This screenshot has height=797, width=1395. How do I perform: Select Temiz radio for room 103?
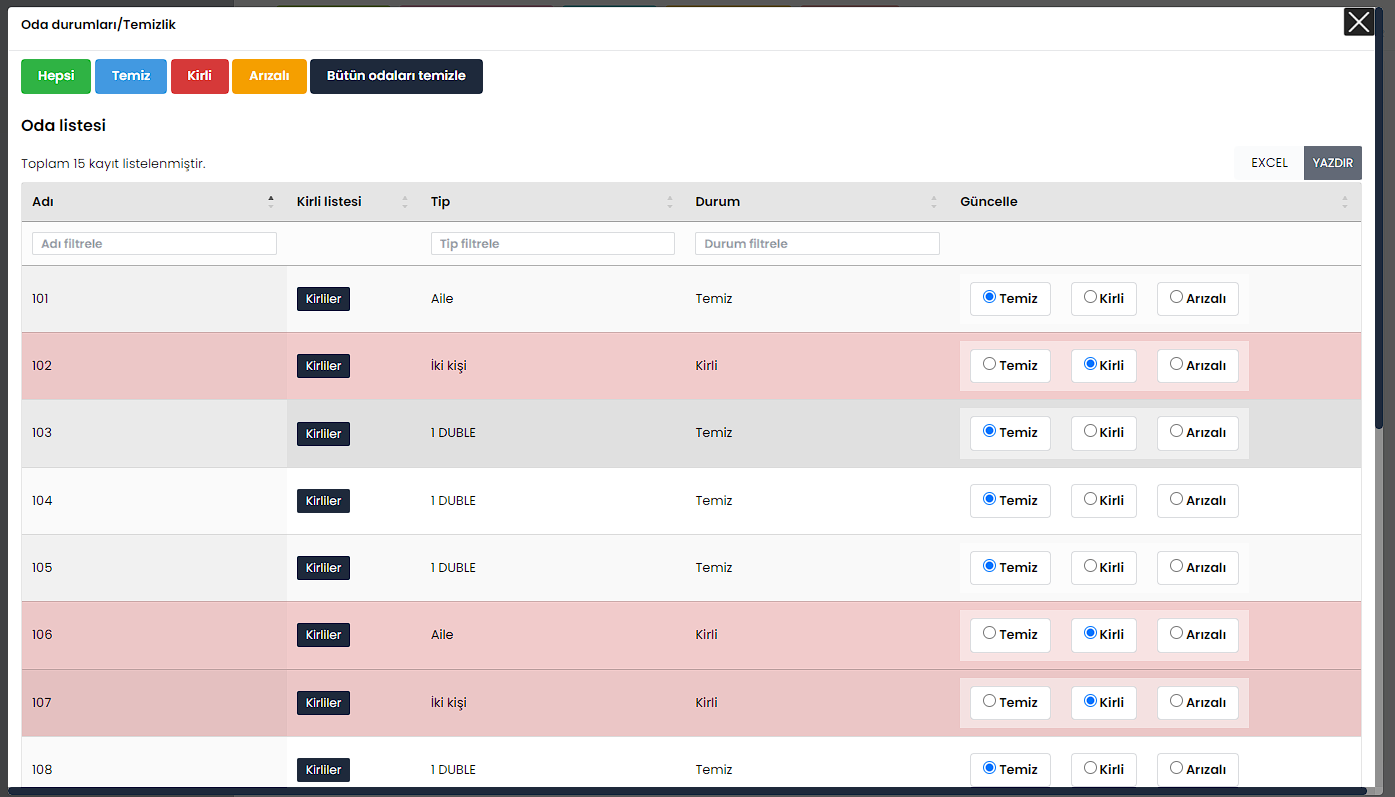(x=989, y=431)
